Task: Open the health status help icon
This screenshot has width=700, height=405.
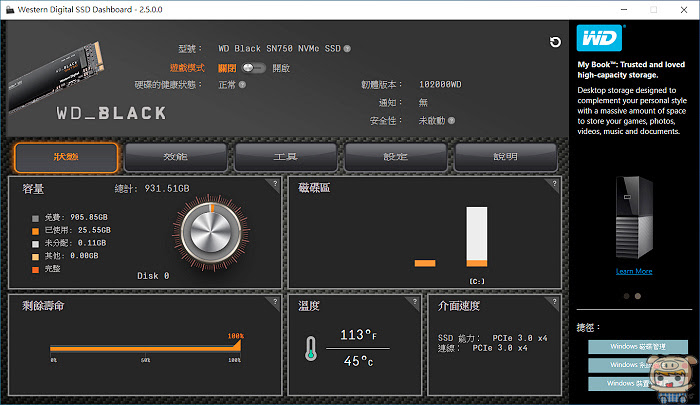Action: pos(242,84)
